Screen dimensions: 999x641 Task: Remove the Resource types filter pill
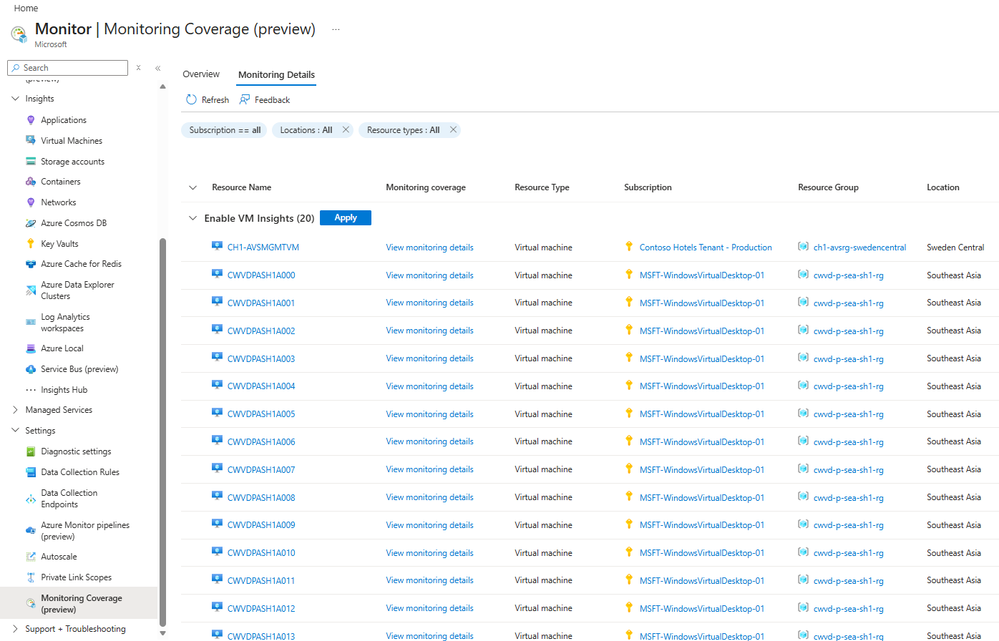pos(453,130)
